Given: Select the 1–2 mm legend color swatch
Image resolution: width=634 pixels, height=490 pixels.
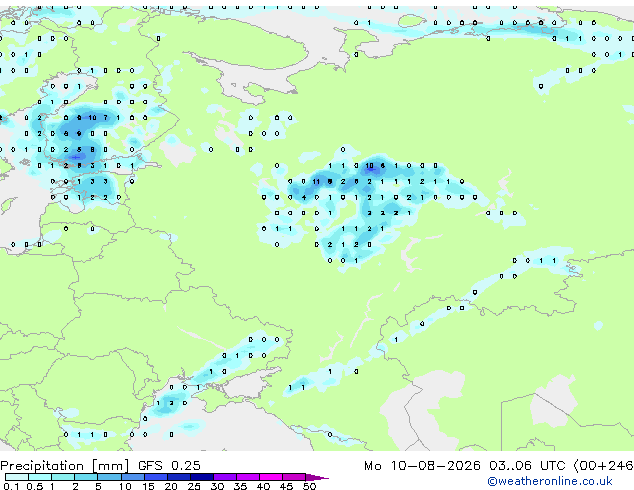Looking at the screenshot, I should click(x=63, y=477).
